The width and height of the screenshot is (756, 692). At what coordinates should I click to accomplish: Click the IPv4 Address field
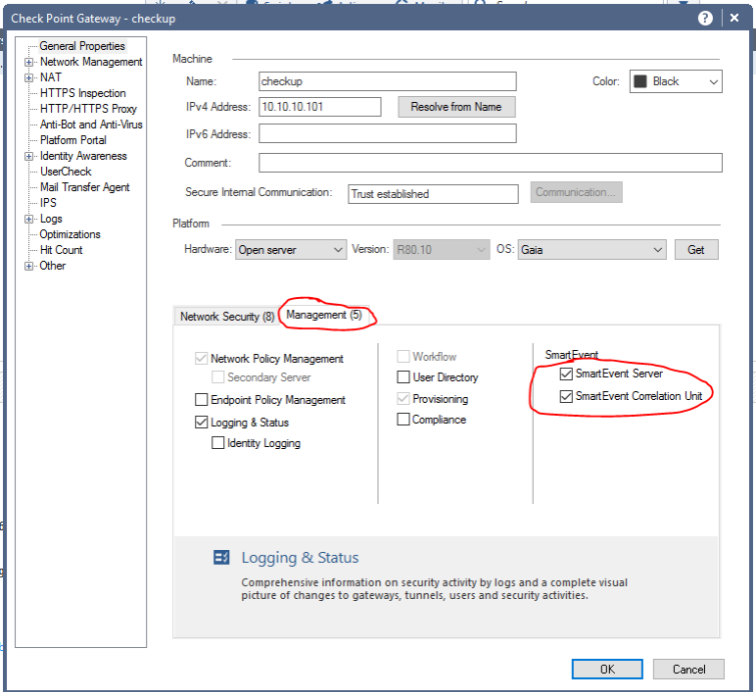(x=320, y=107)
